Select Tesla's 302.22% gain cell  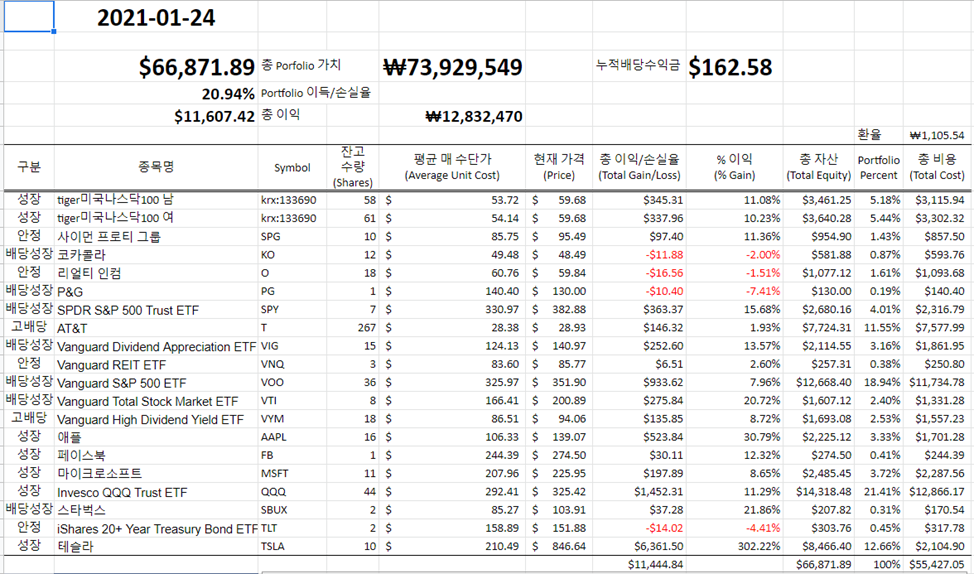pyautogui.click(x=734, y=546)
